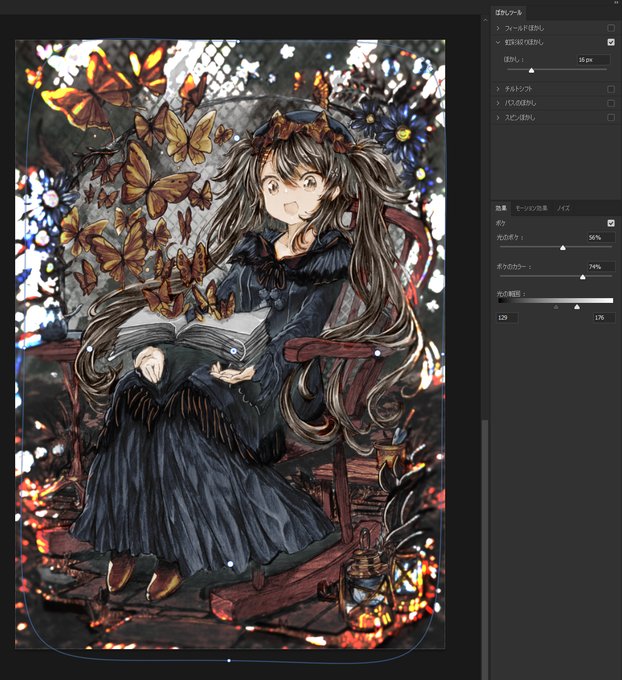The image size is (622, 680).
Task: Click the ボケのカラー label text
Action: pyautogui.click(x=514, y=267)
